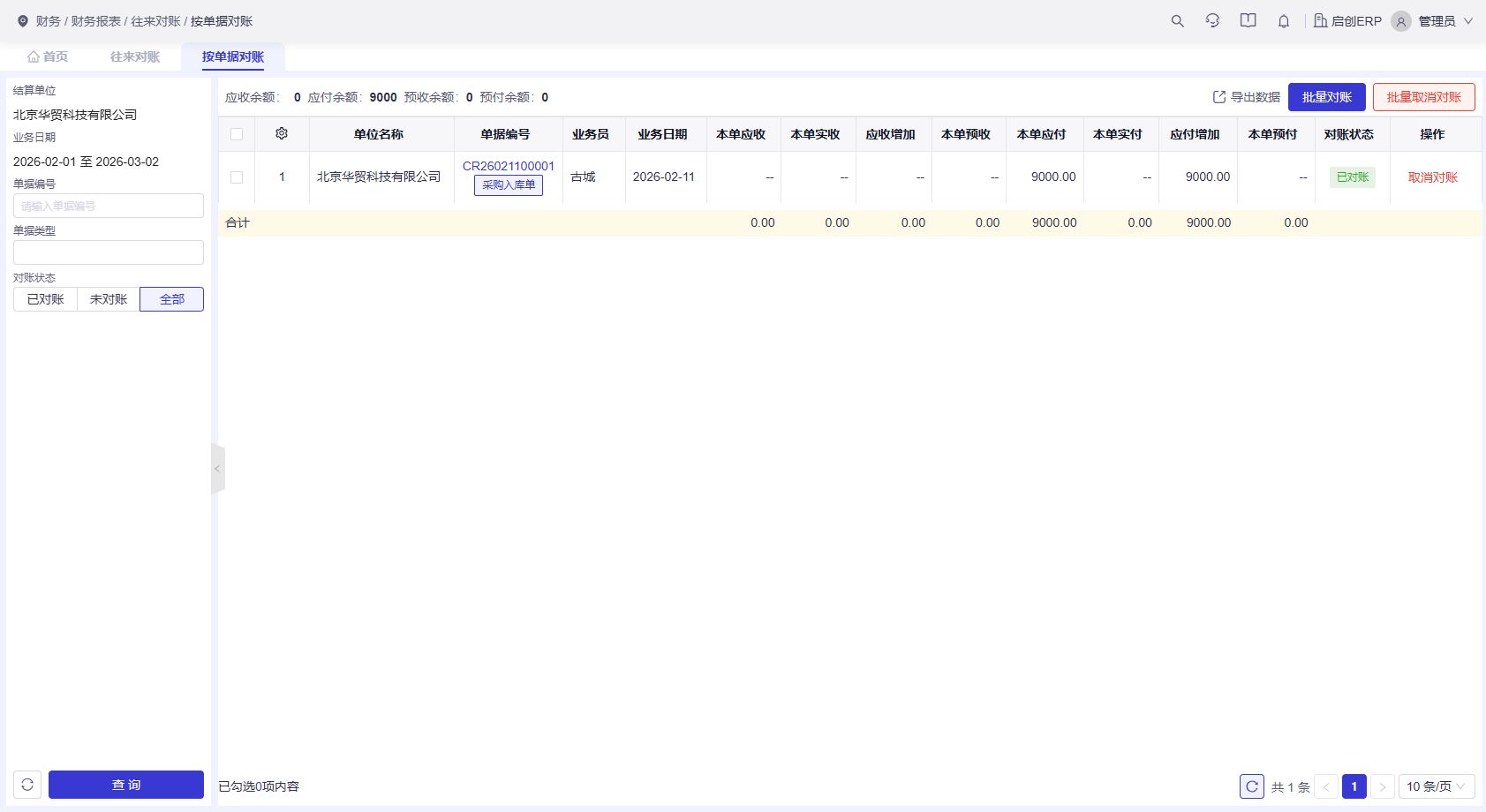Collapse the left filter panel handle
Image resolution: width=1486 pixels, height=812 pixels.
[218, 469]
